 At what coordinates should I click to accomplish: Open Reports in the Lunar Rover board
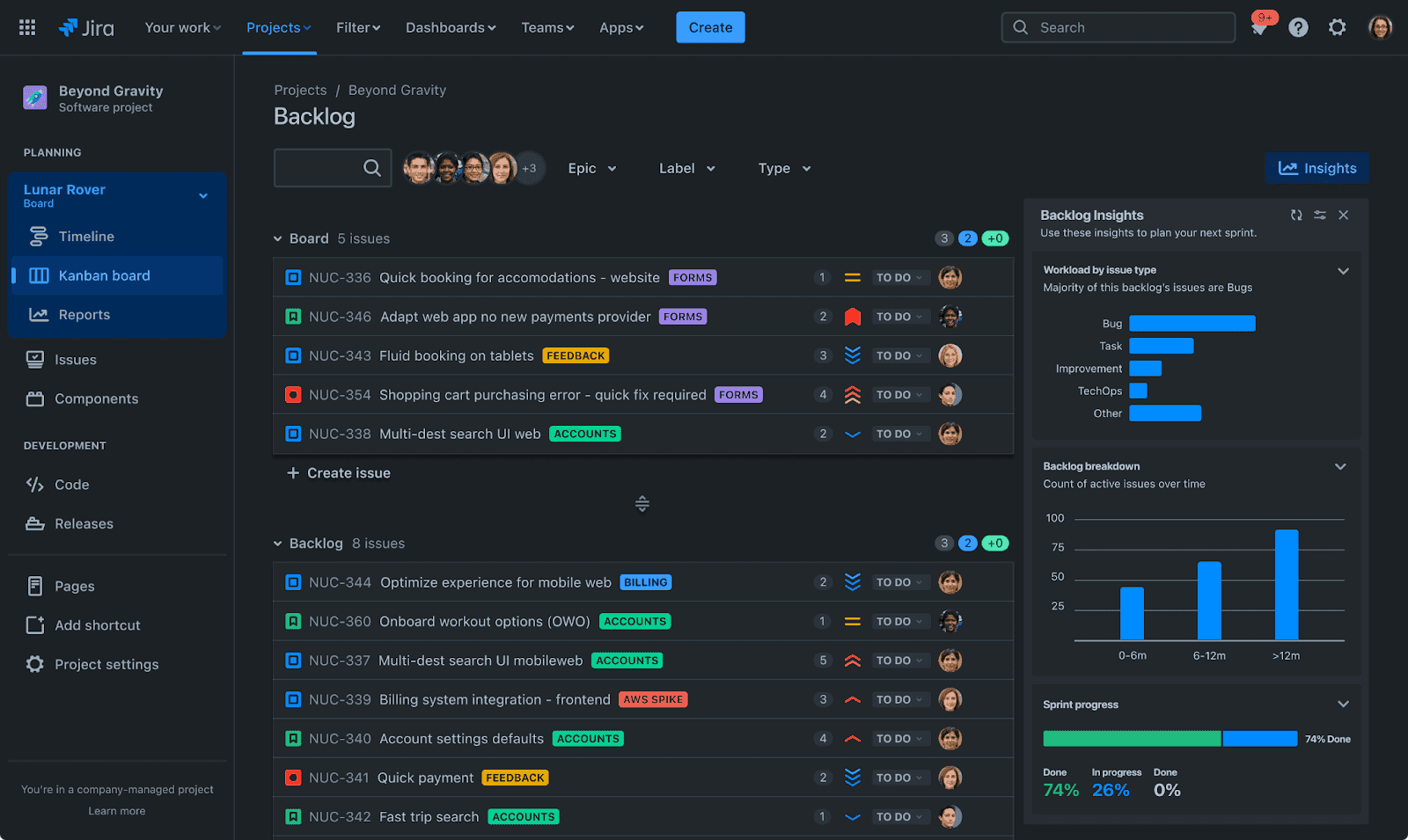pyautogui.click(x=84, y=314)
